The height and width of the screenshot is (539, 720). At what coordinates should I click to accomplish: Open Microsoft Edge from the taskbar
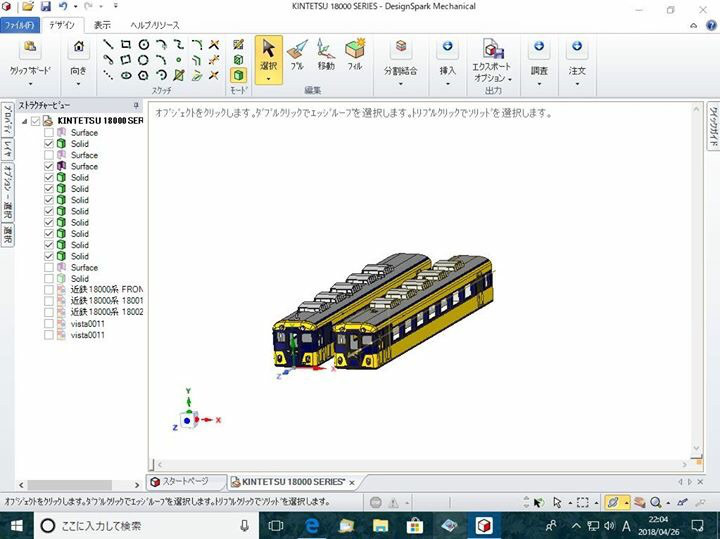(x=312, y=526)
